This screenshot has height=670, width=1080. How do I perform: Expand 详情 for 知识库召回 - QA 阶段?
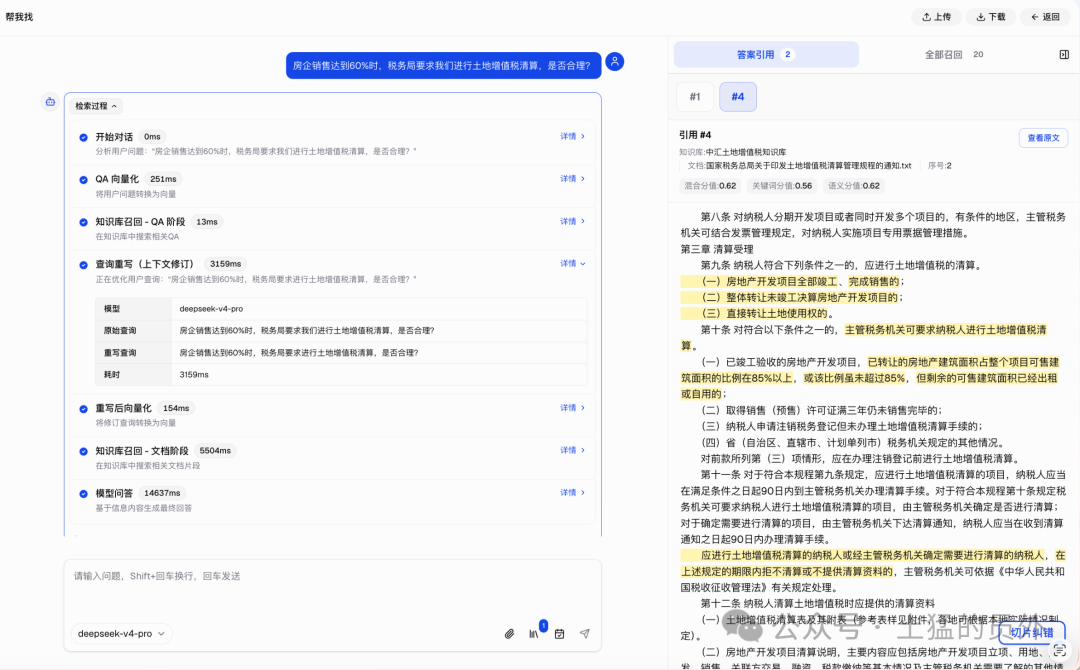click(x=572, y=221)
